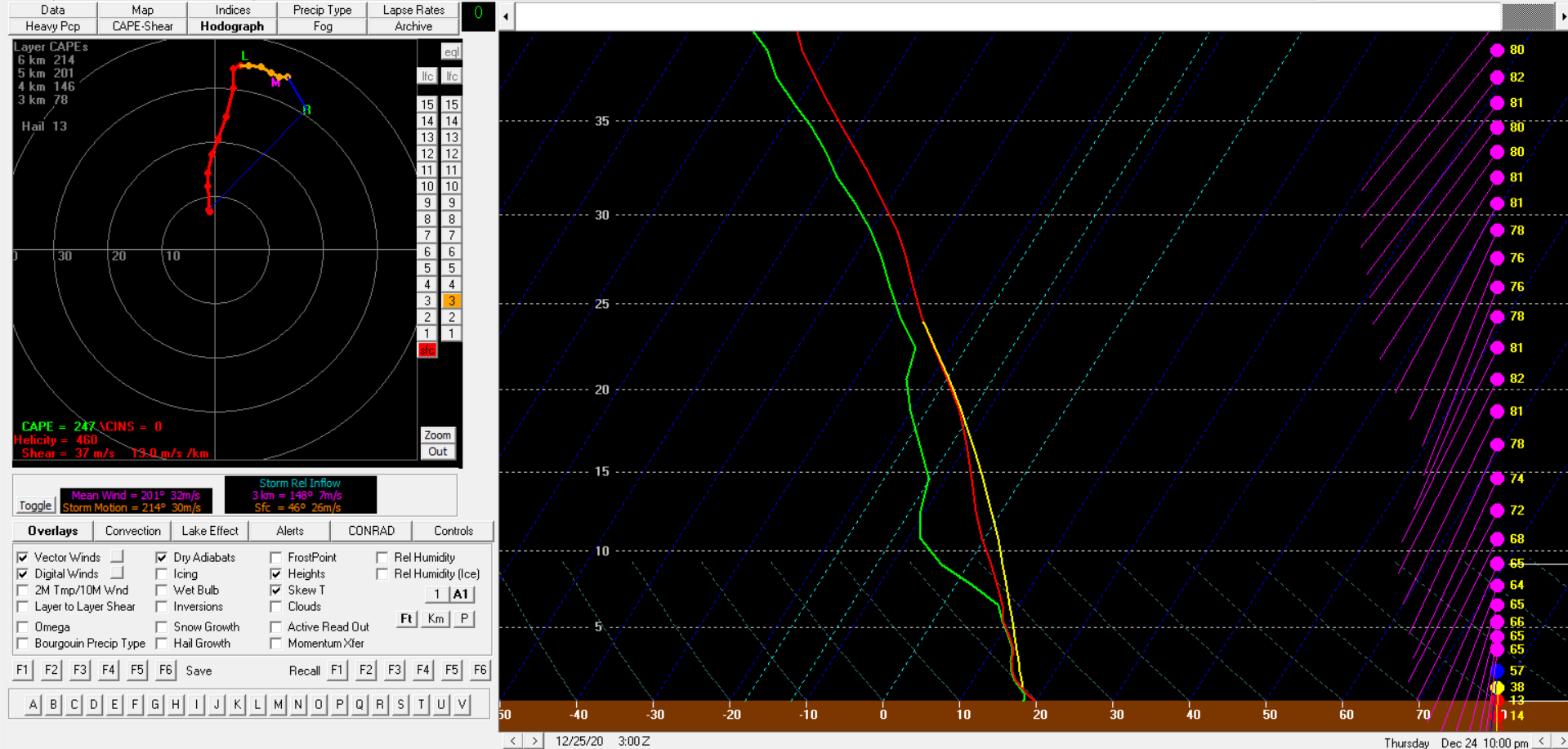Click the highlighted orange 3 km level button
Image resolution: width=1568 pixels, height=749 pixels.
pos(451,301)
